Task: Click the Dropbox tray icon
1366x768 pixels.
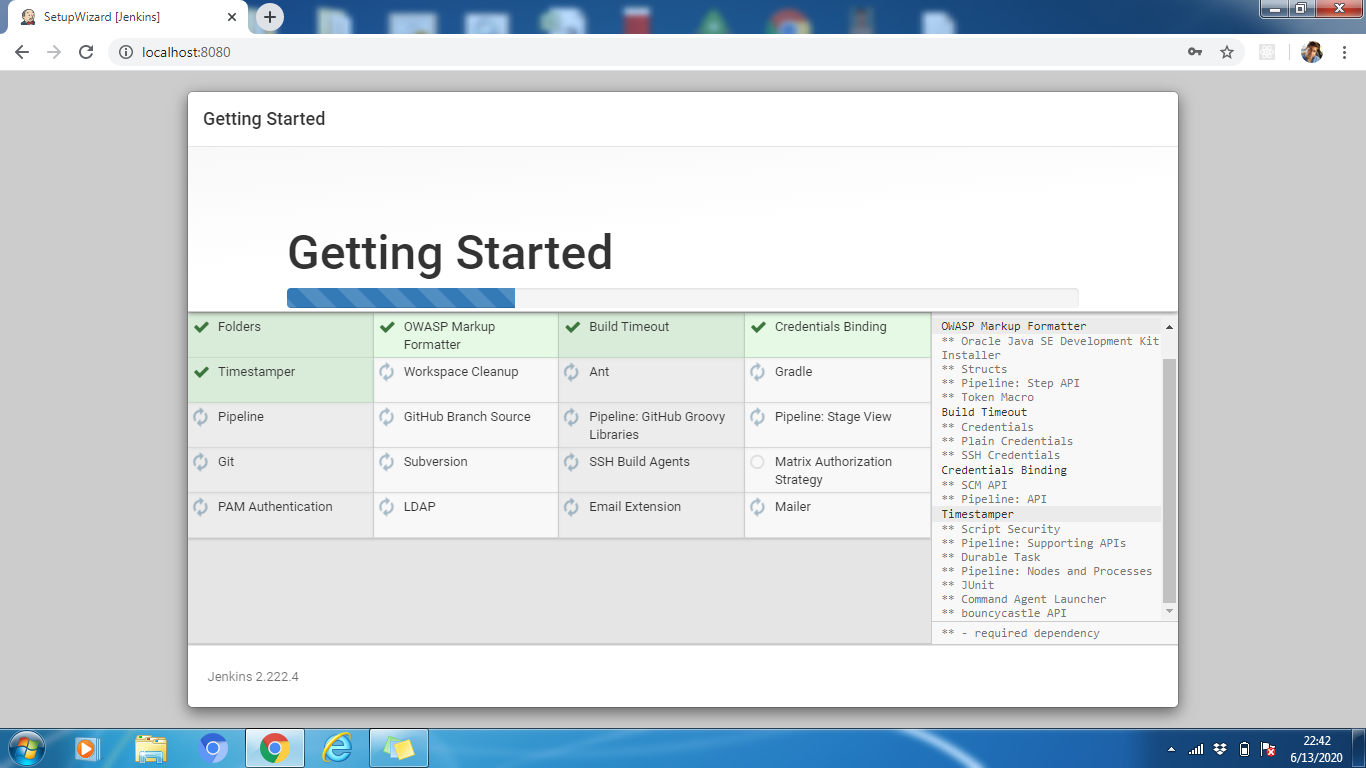Action: (1220, 749)
